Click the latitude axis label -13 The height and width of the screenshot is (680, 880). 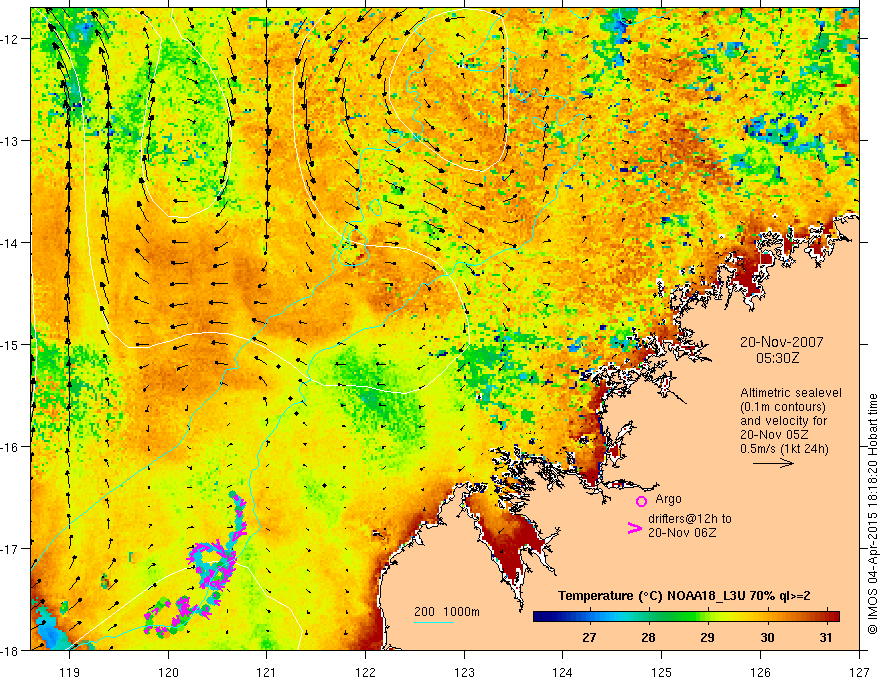[11, 141]
